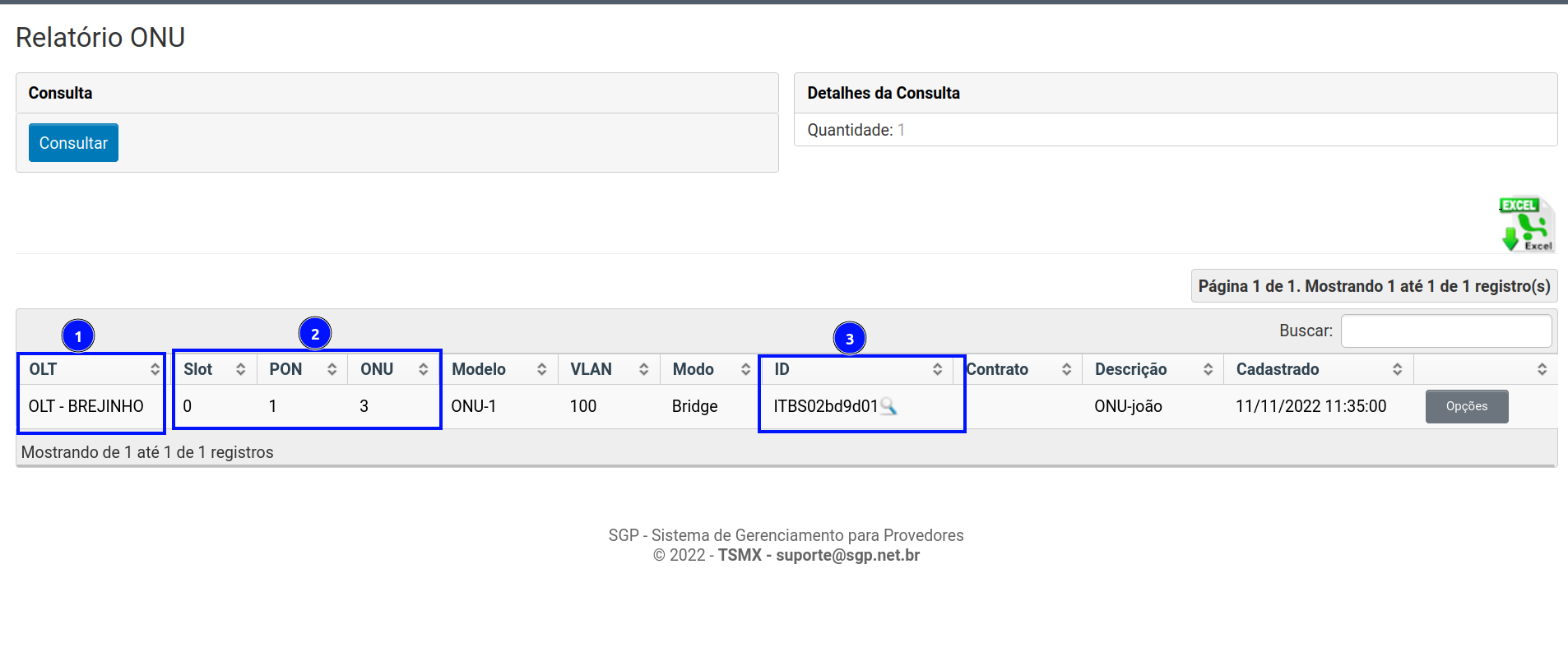Sort by Contrato column arrows
The height and width of the screenshot is (652, 1568).
[1066, 370]
